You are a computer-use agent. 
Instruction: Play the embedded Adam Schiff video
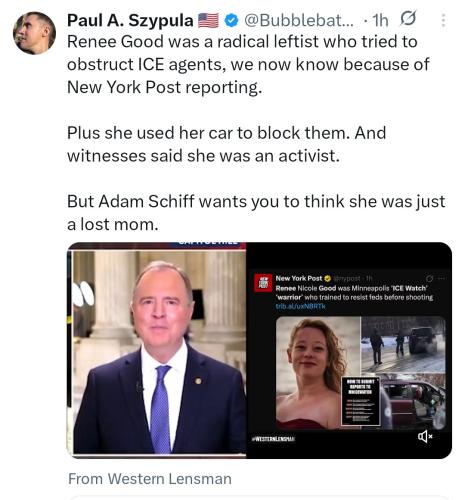259,350
